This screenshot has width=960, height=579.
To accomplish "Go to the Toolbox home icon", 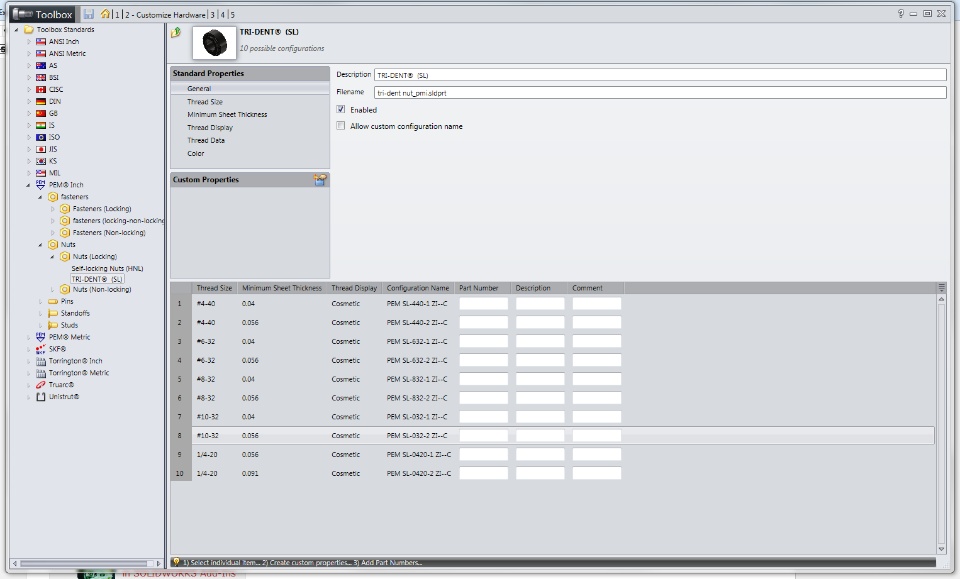I will [105, 14].
